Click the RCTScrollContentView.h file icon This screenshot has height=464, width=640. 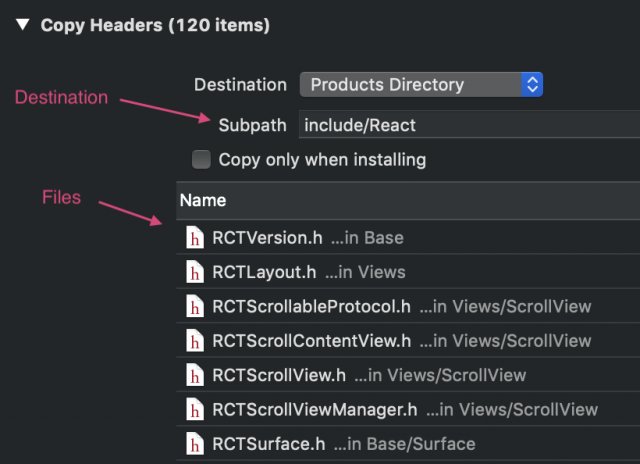(195, 340)
